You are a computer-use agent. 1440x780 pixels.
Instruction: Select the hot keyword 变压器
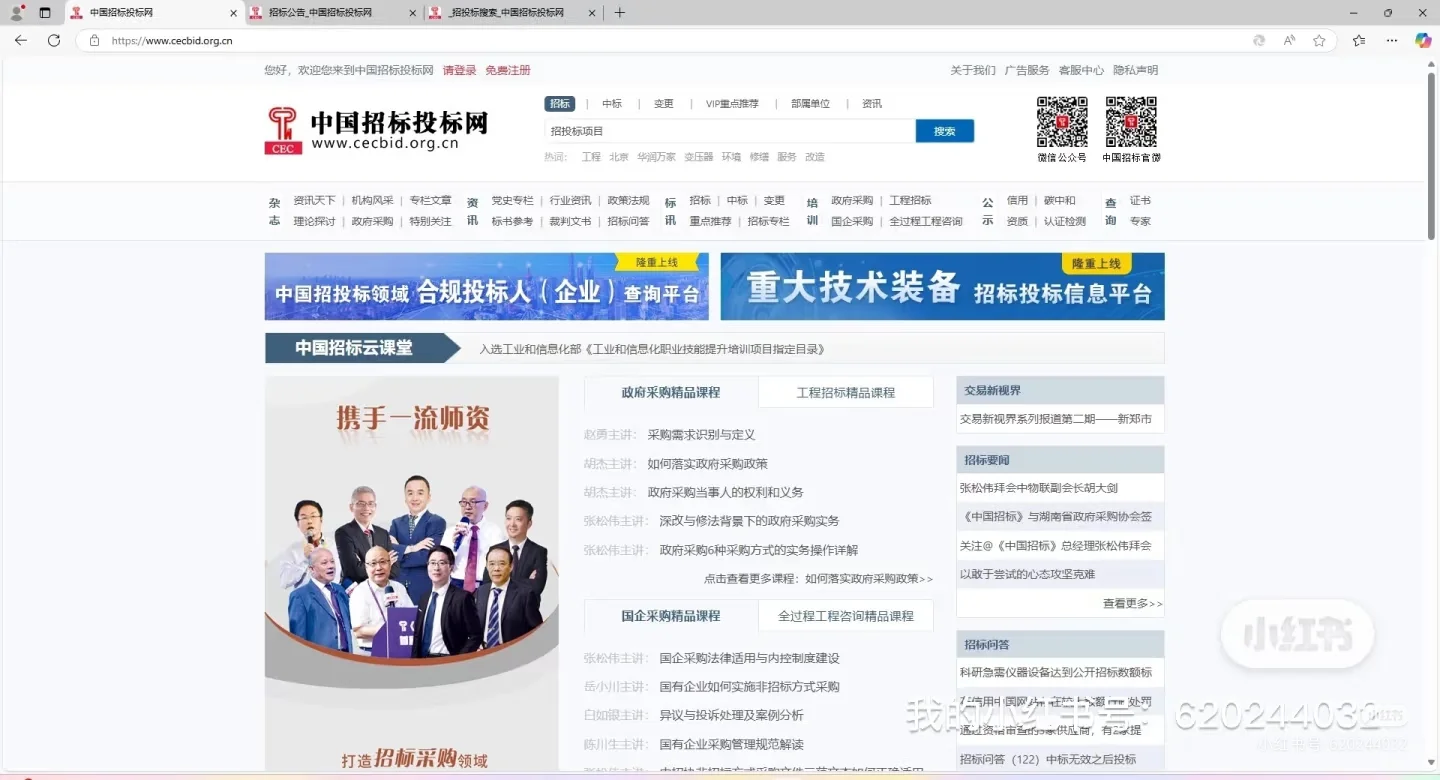(x=698, y=157)
